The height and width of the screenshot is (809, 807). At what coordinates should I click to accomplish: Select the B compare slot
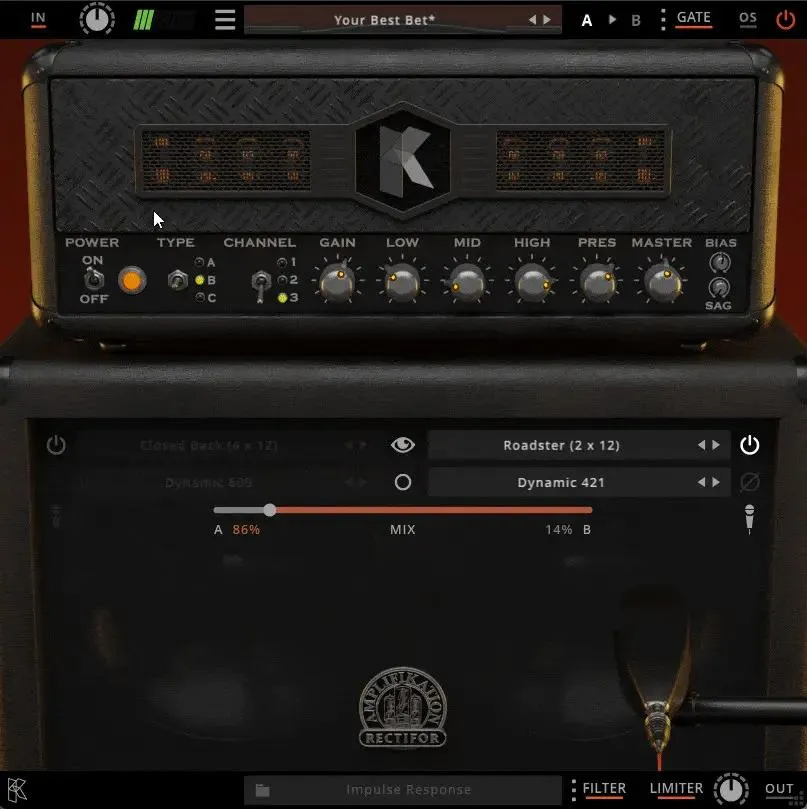click(x=636, y=20)
